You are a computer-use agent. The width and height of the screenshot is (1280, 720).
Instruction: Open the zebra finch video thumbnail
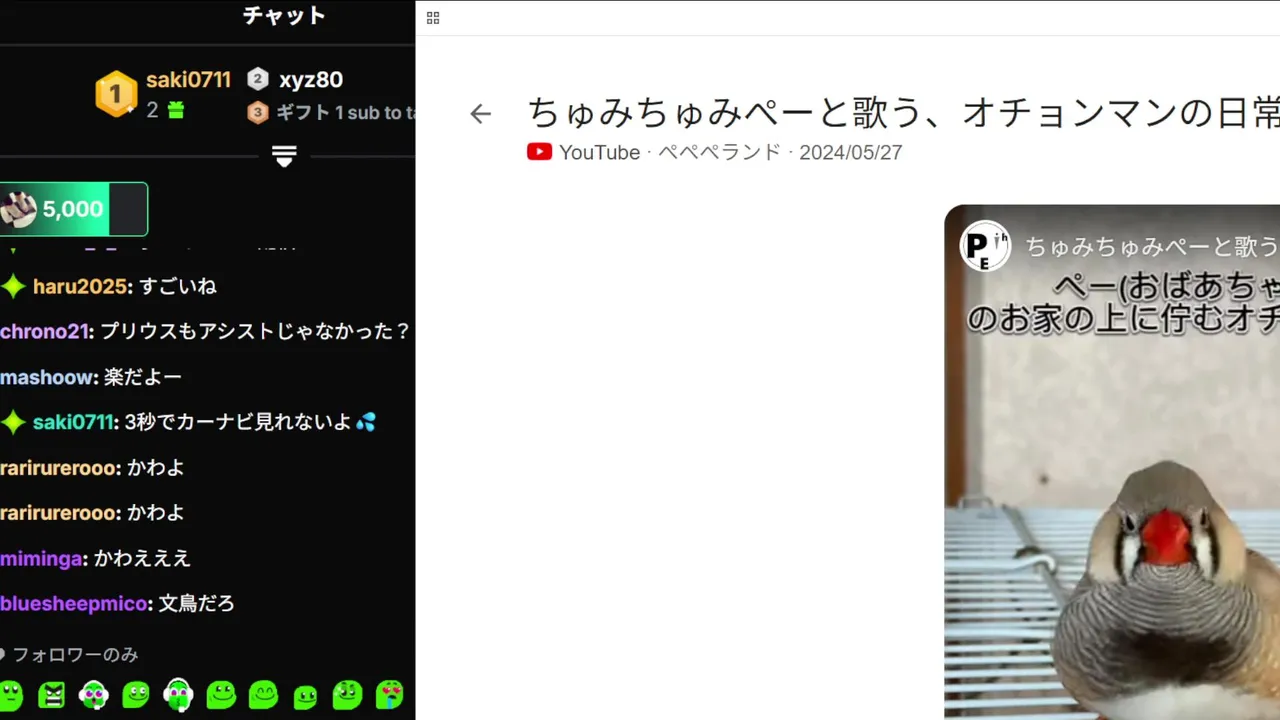point(1112,462)
